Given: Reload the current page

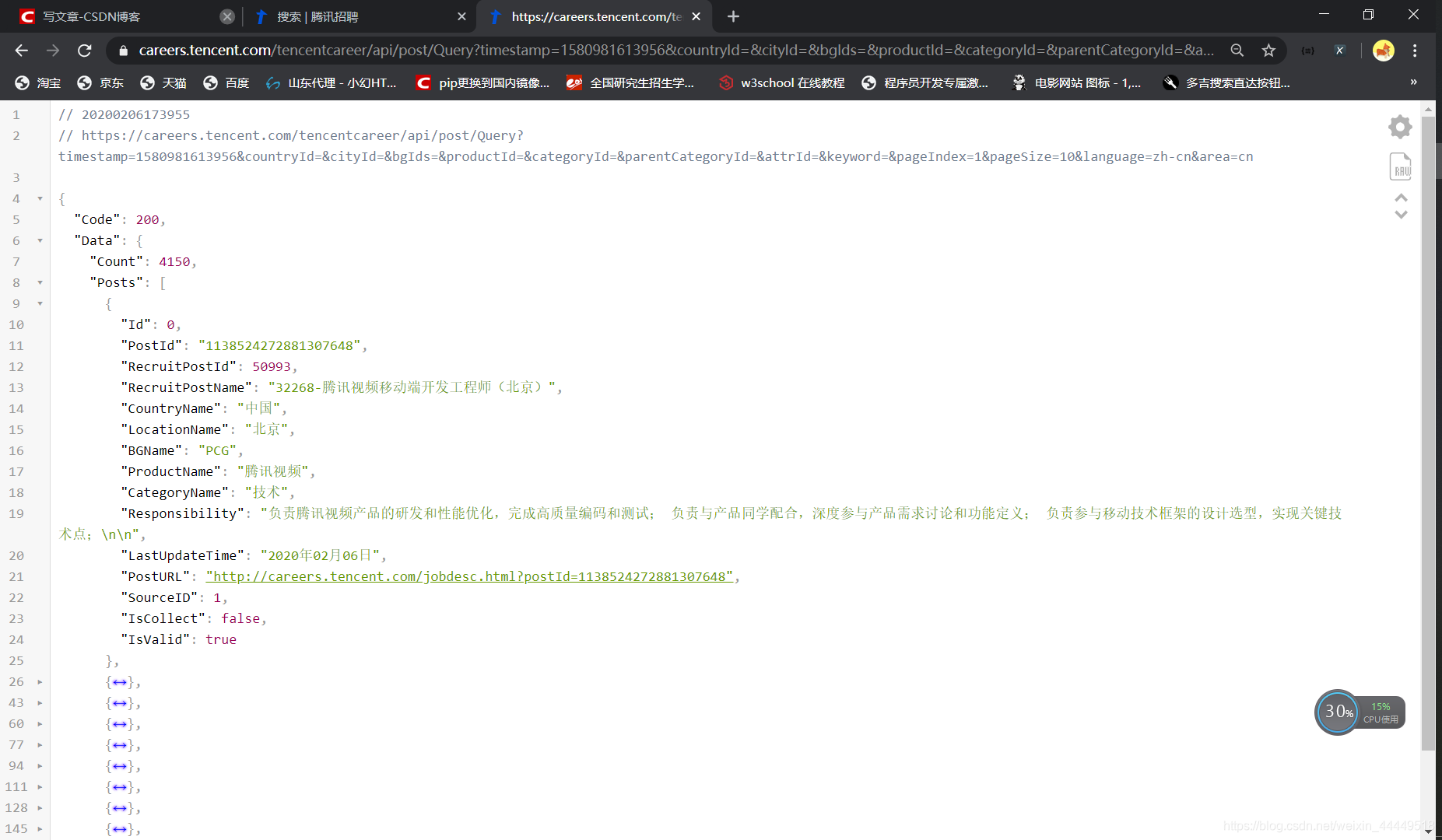Looking at the screenshot, I should (x=85, y=51).
